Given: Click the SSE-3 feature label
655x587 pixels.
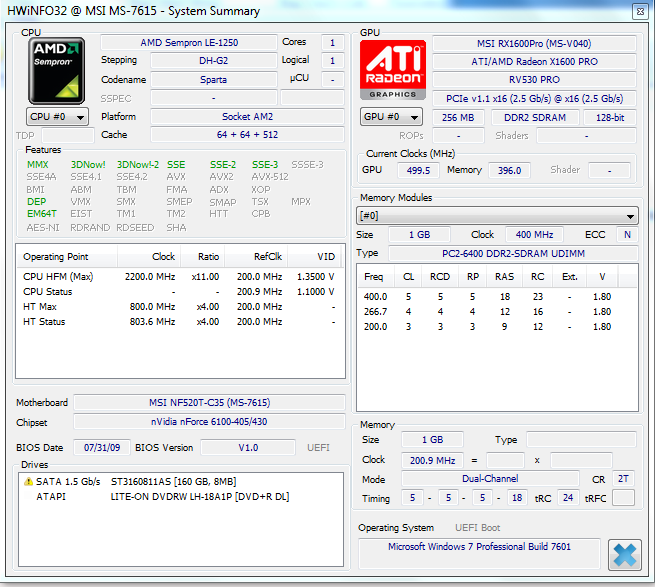Looking at the screenshot, I should click(265, 165).
